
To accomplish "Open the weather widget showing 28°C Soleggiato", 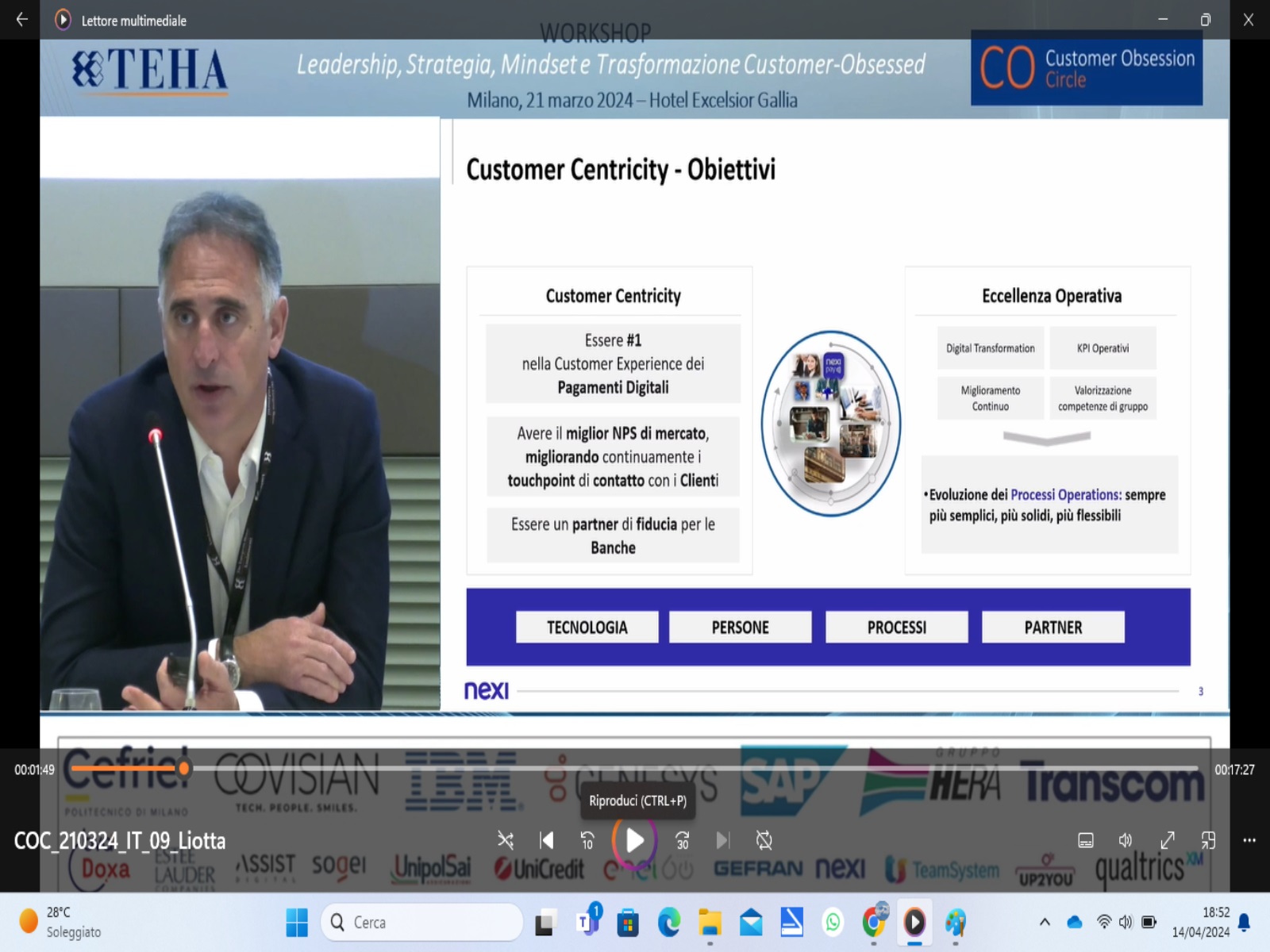I will 62,922.
